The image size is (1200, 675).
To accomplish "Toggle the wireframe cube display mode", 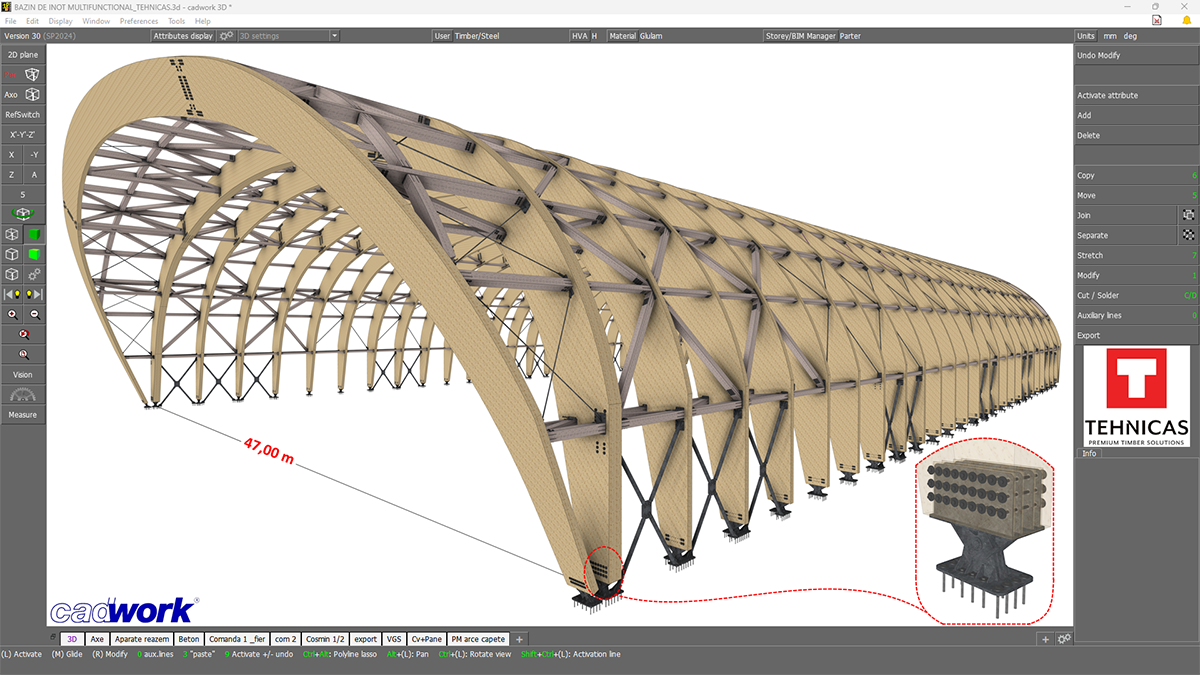I will [x=12, y=234].
